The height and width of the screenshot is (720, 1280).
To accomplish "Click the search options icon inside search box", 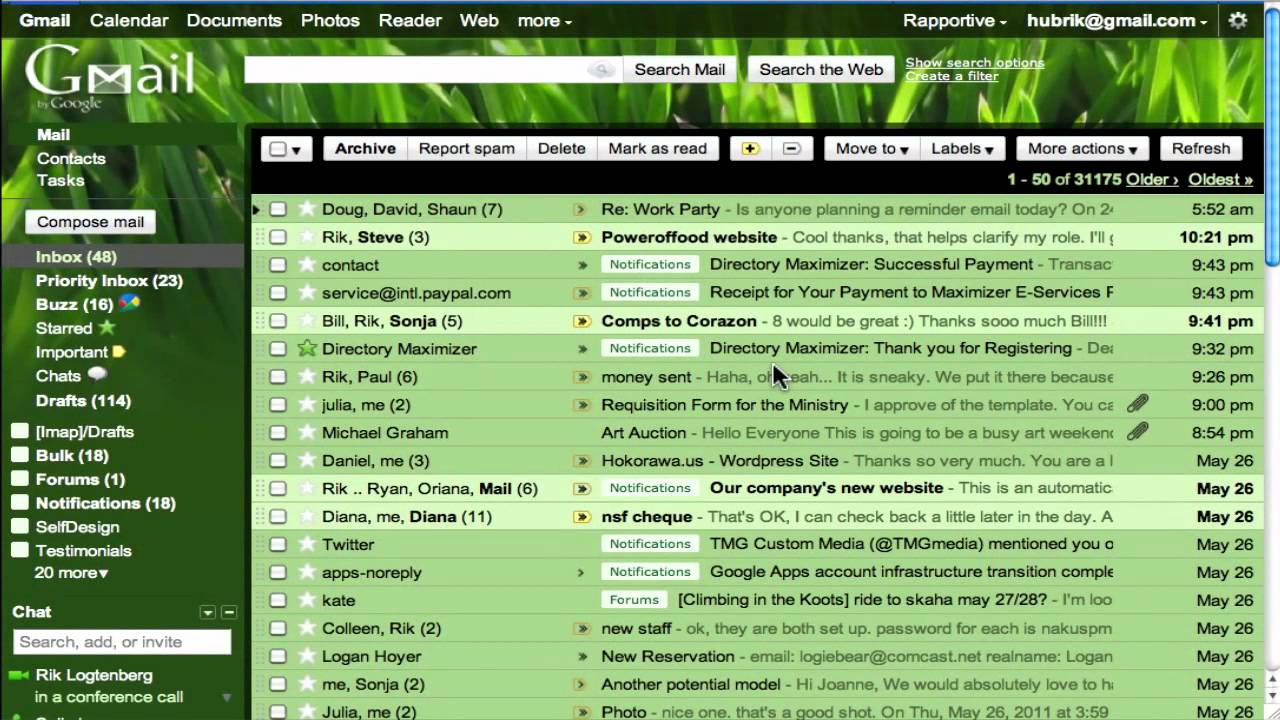I will click(x=602, y=69).
